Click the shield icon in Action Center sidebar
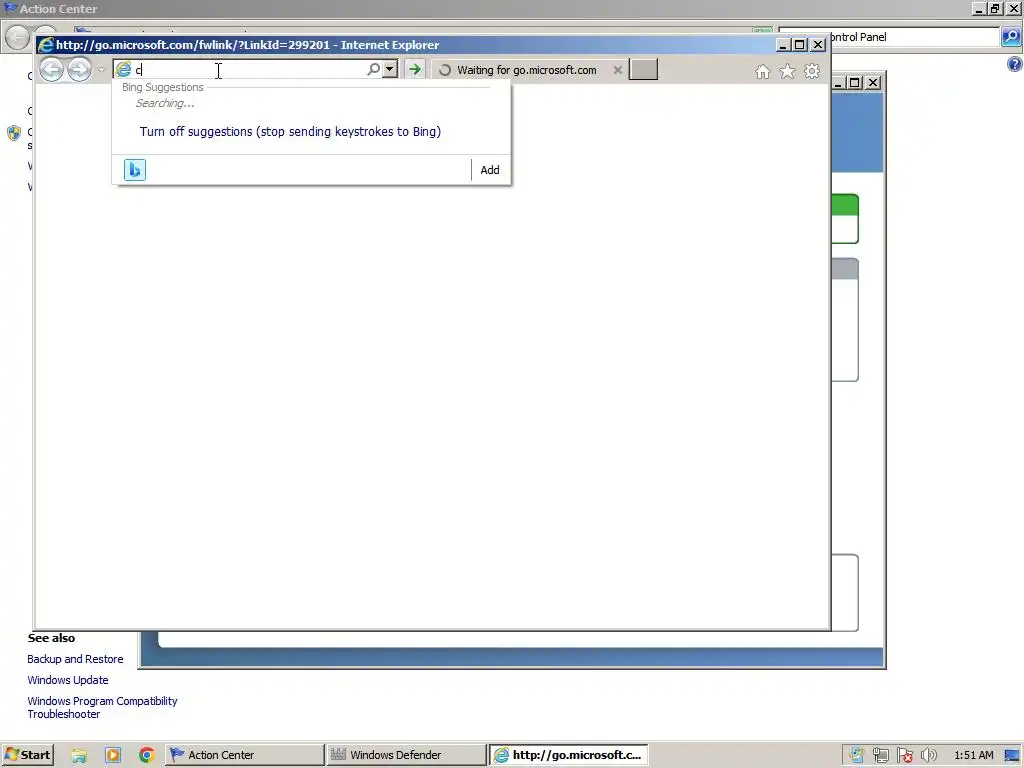The width and height of the screenshot is (1024, 768). [x=14, y=133]
